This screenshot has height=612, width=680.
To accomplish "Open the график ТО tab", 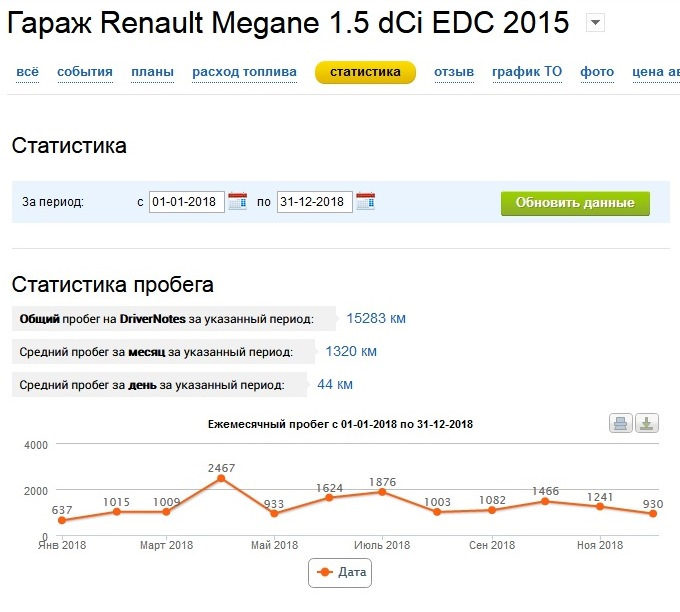I will coord(527,72).
